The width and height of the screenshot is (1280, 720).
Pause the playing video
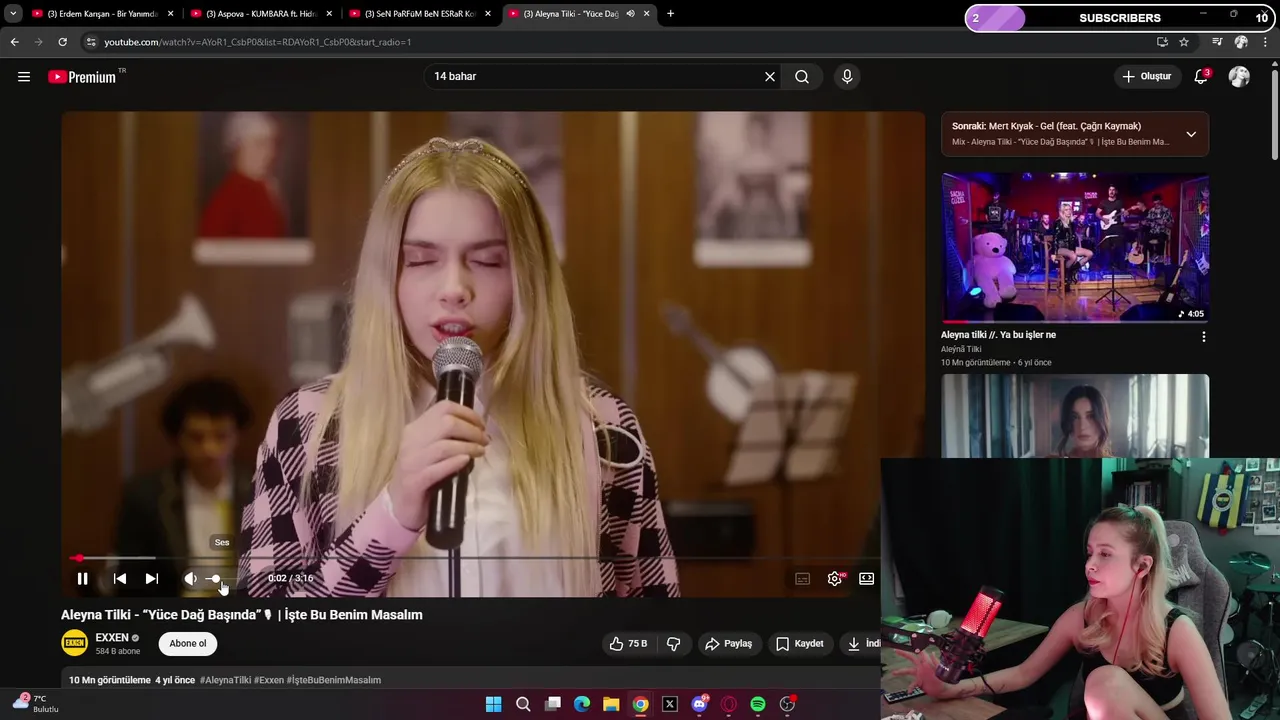83,579
